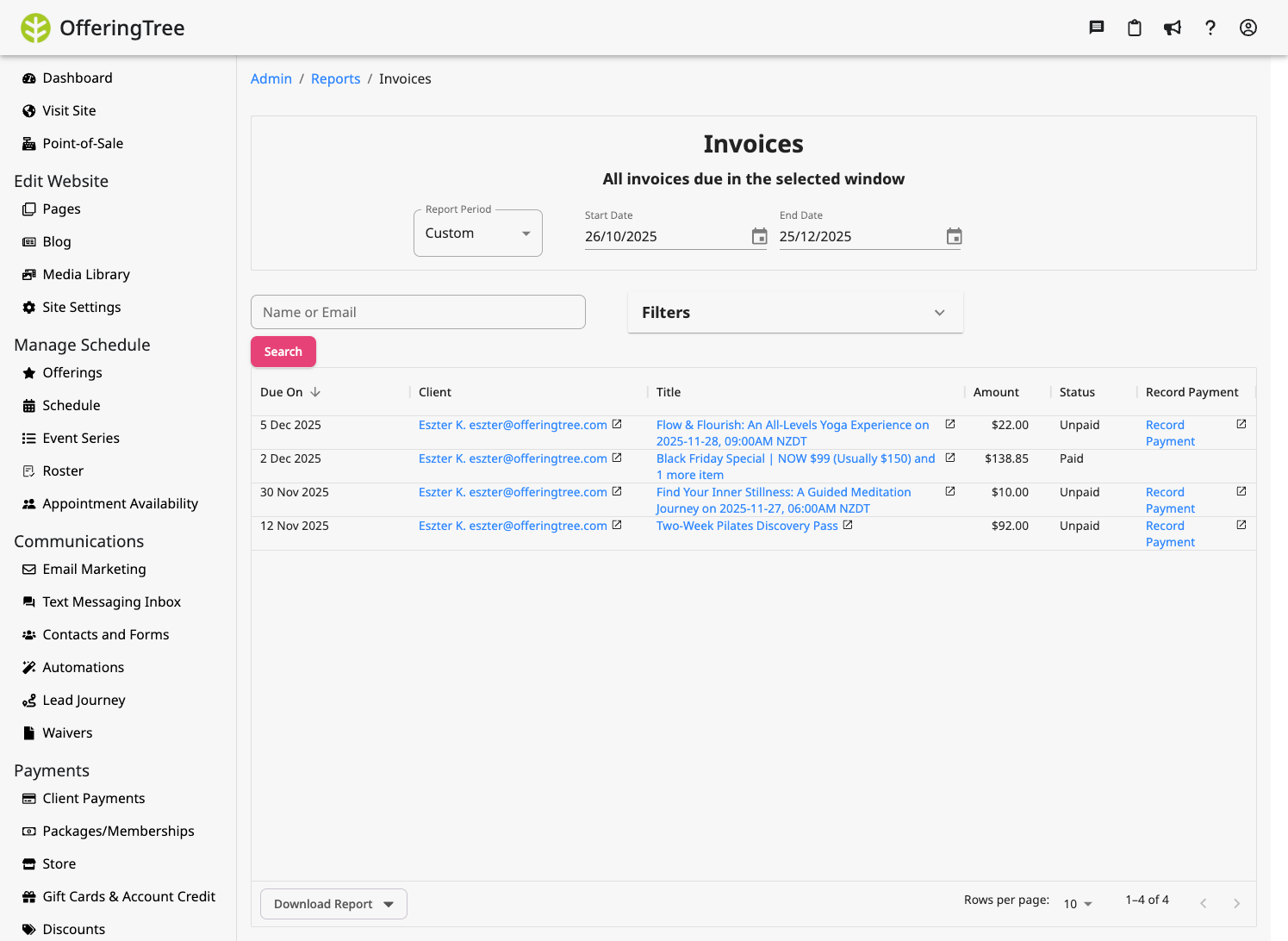Select Email Marketing under Communications
The width and height of the screenshot is (1288, 941).
click(94, 569)
